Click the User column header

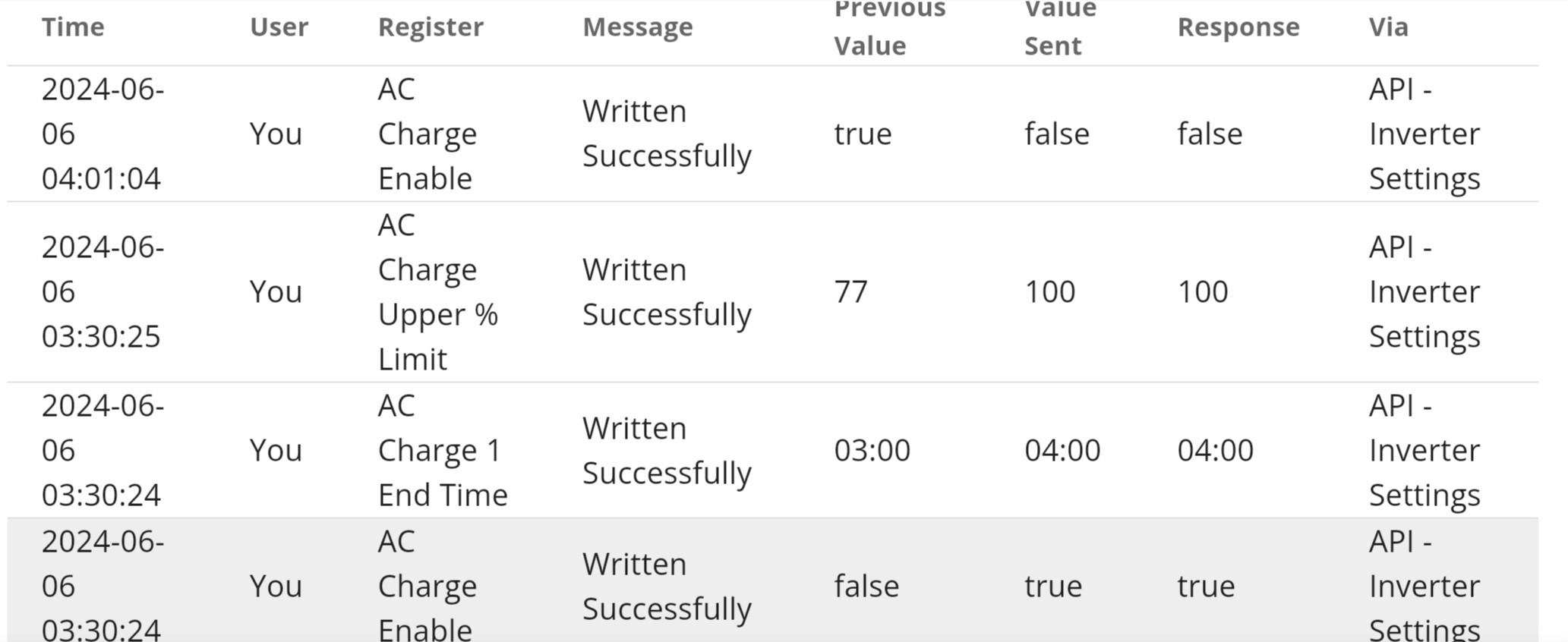[279, 27]
